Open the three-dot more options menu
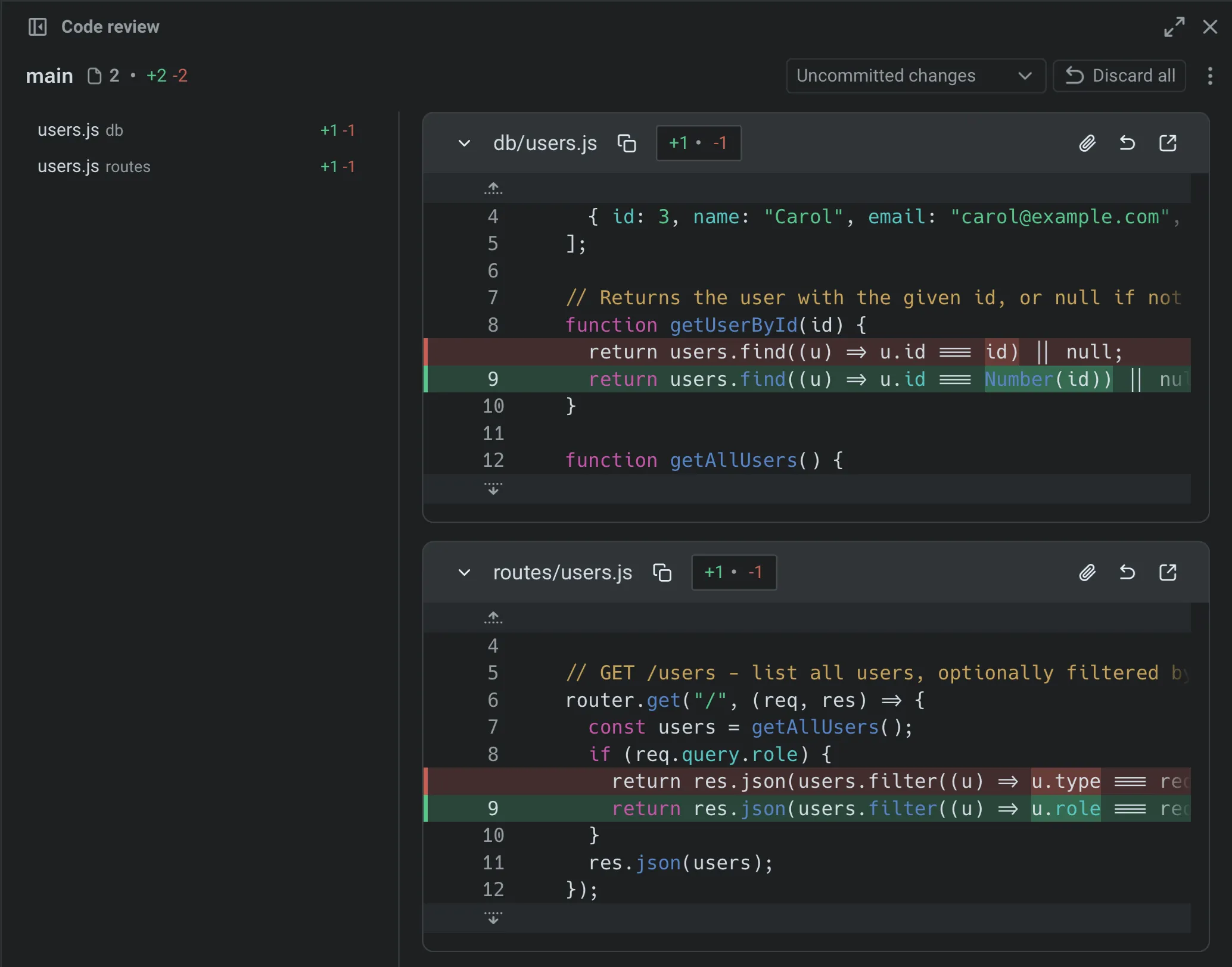The width and height of the screenshot is (1232, 967). (x=1210, y=76)
